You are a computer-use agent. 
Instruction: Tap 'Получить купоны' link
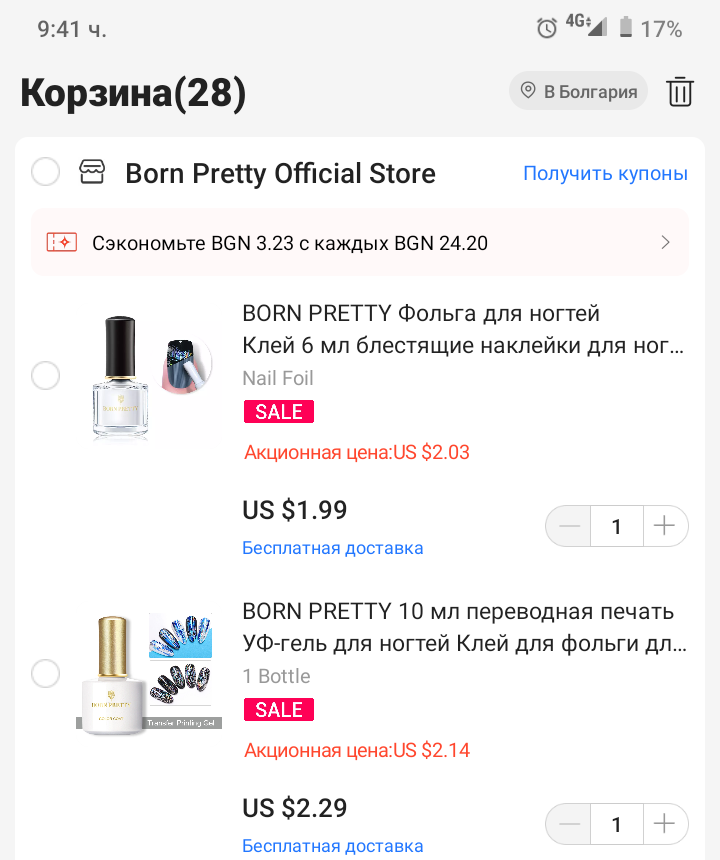pyautogui.click(x=605, y=173)
